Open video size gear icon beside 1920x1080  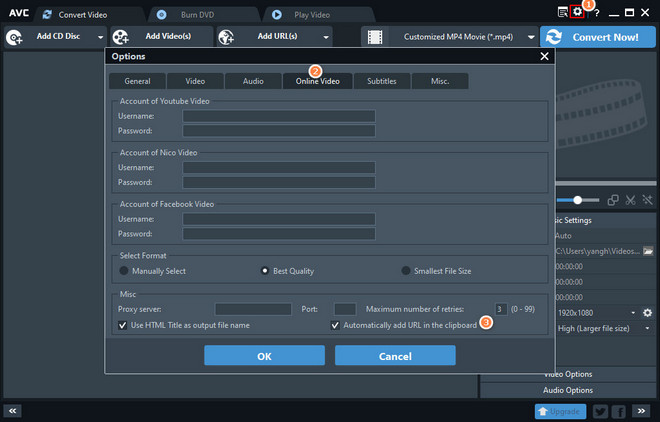click(x=647, y=313)
